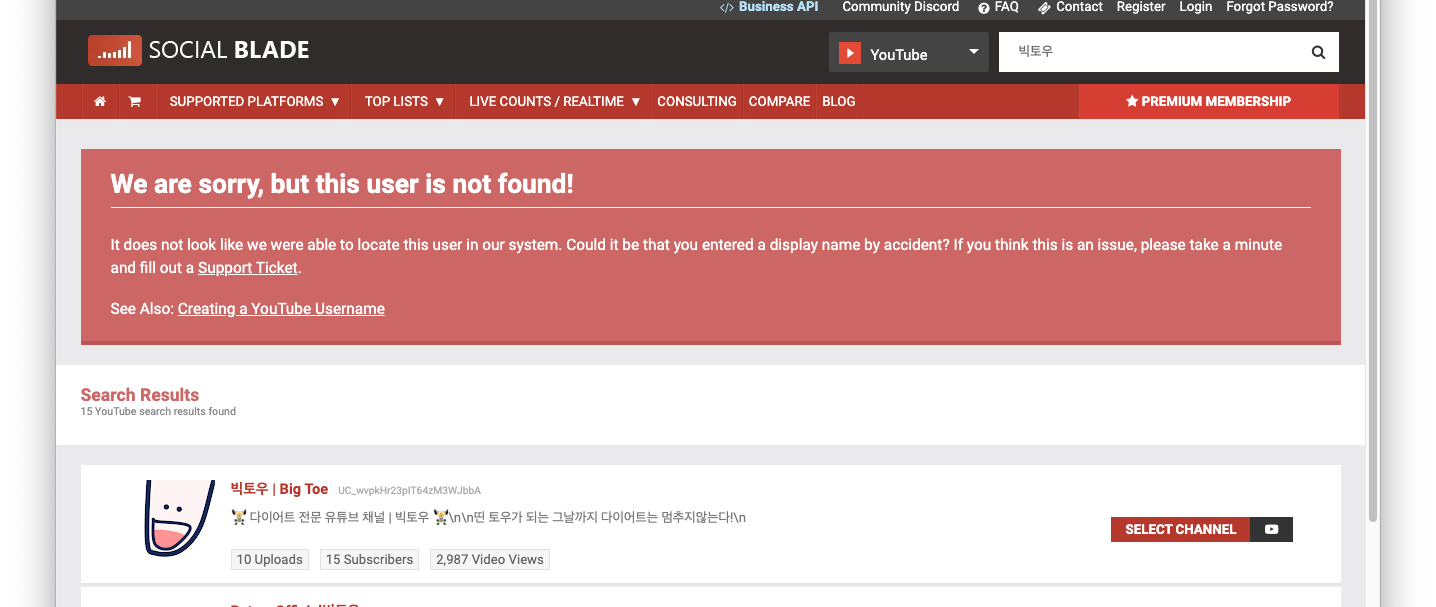
Task: Open the FAQ link
Action: 998,7
